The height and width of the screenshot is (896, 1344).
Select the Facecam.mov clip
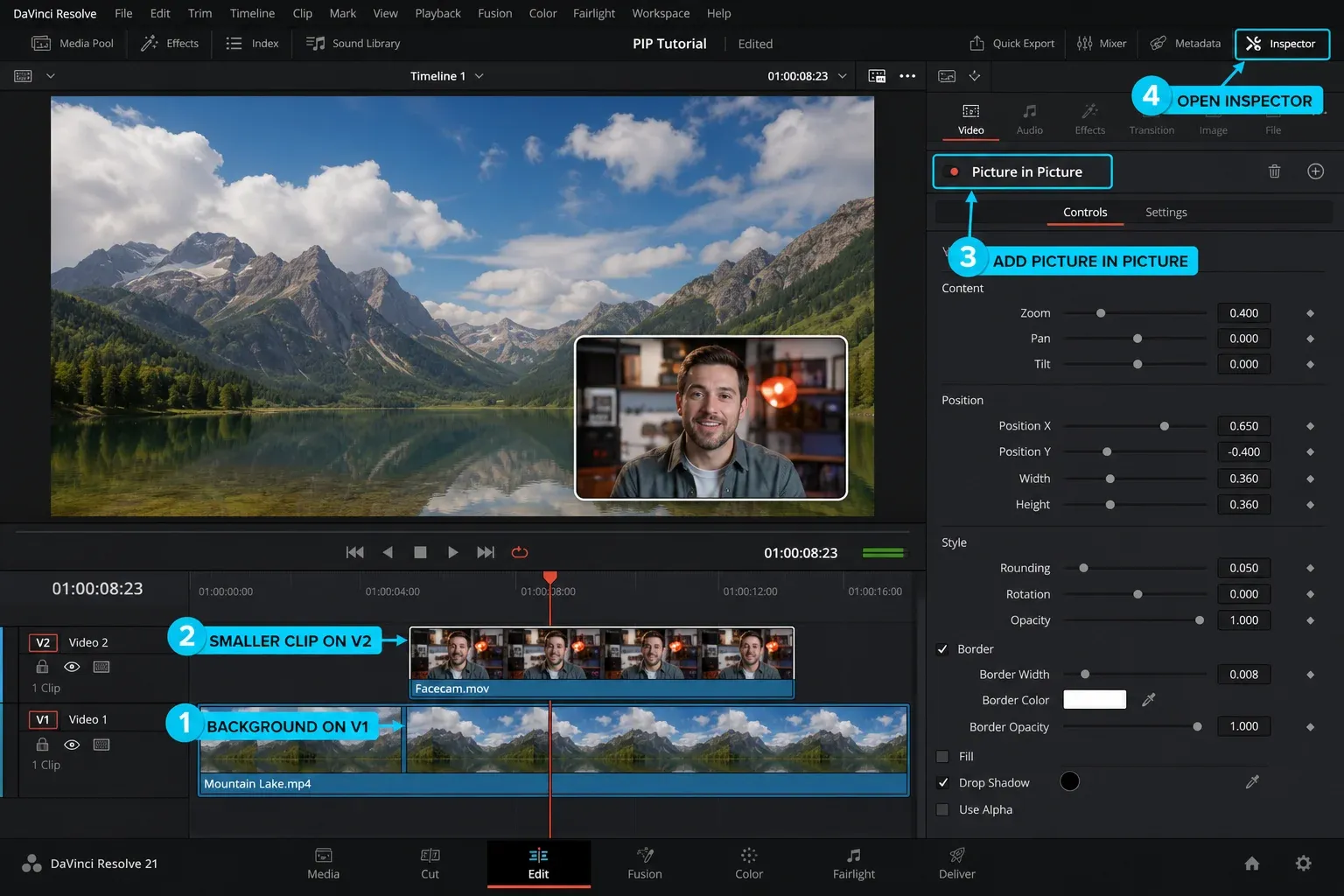(602, 662)
